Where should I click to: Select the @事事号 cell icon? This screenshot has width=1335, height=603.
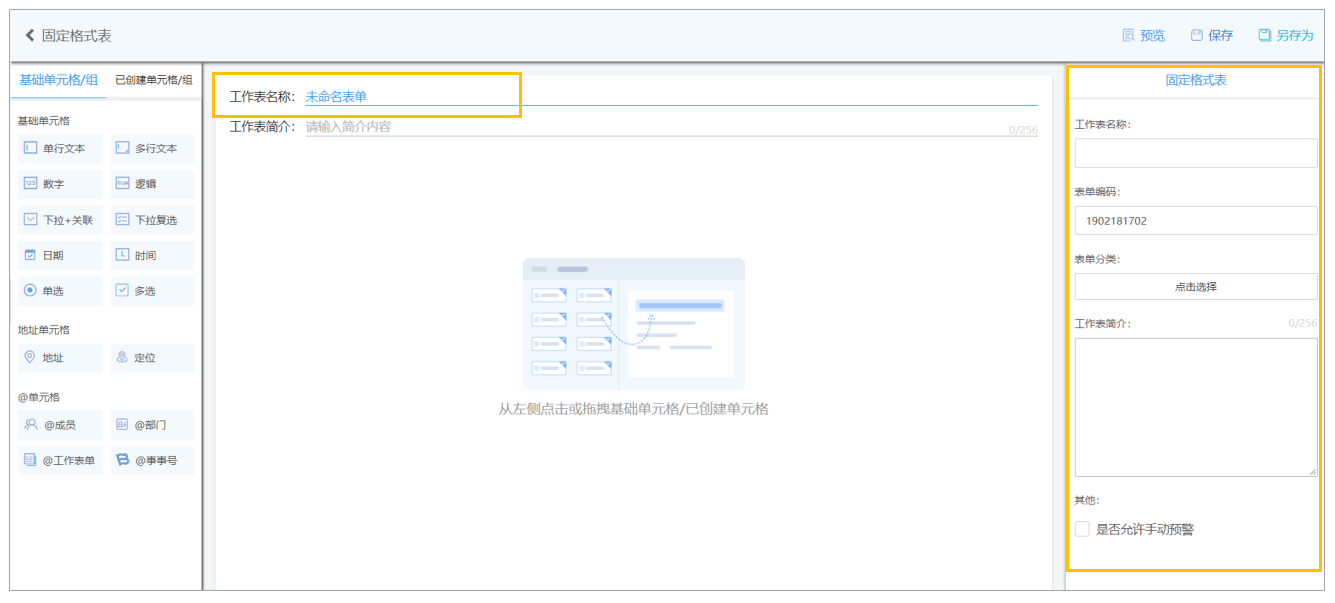pyautogui.click(x=122, y=461)
